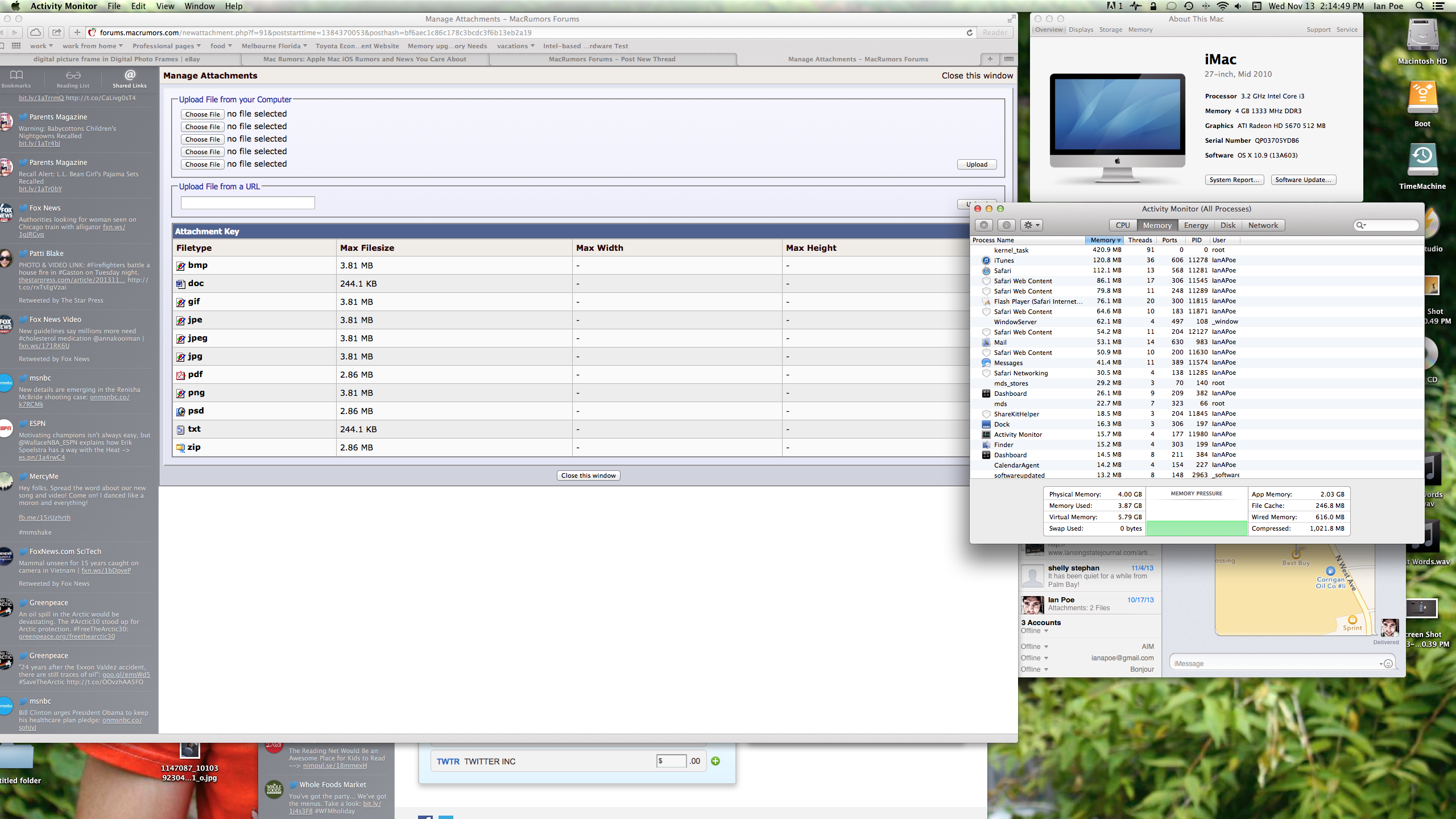Viewport: 1456px width, 819px height.
Task: Click the TWITTER INC dollar amount field
Action: pos(672,761)
